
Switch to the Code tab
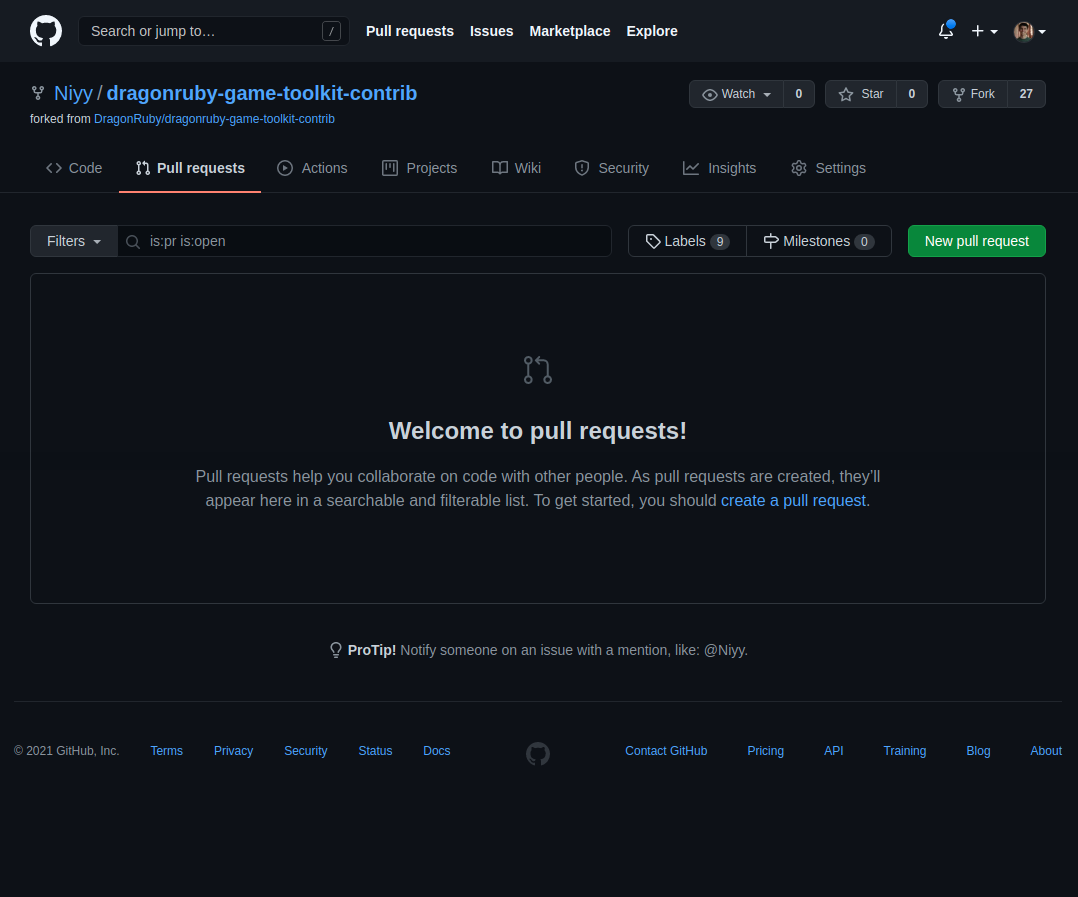[x=74, y=168]
